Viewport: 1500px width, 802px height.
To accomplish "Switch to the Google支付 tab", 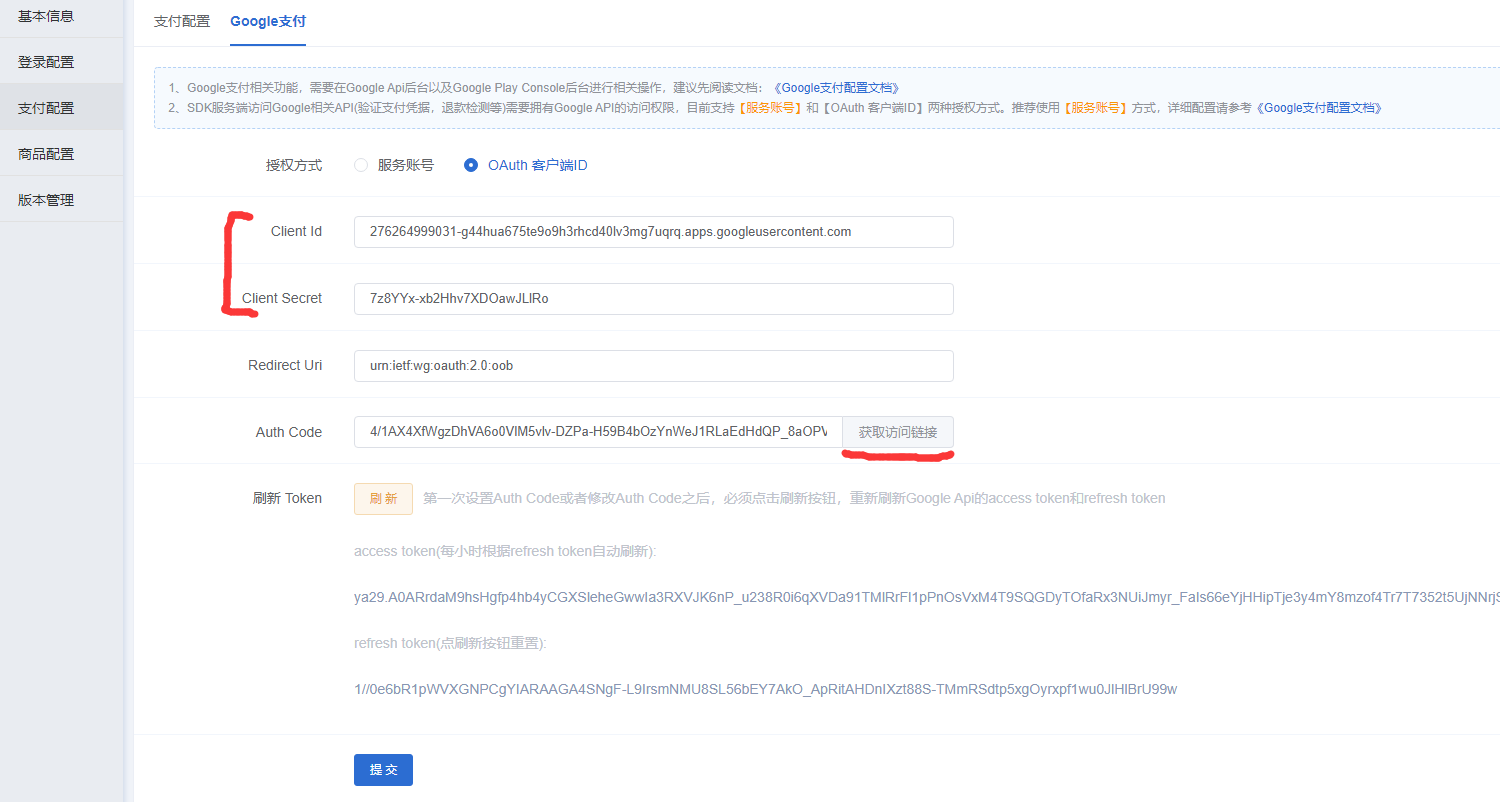I will point(267,20).
